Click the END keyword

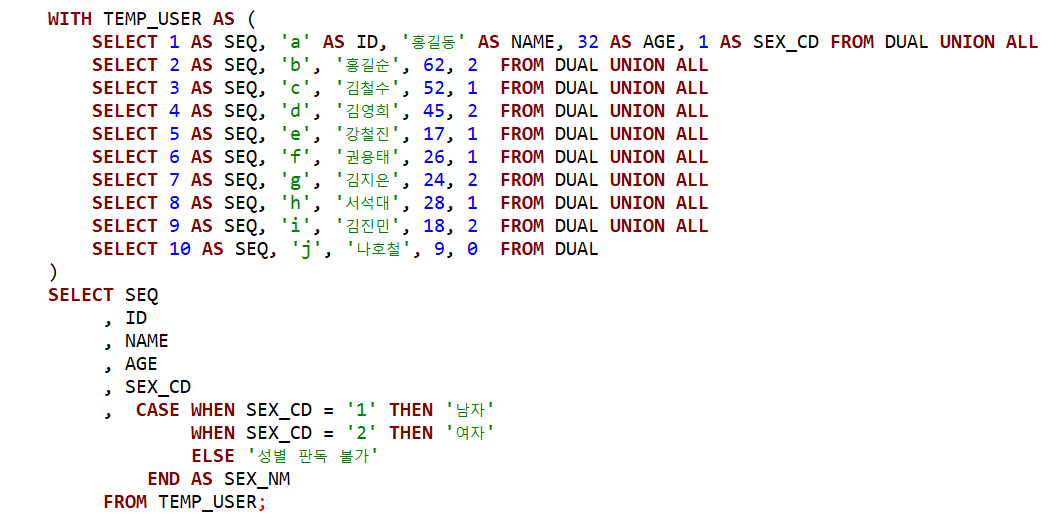click(x=163, y=479)
